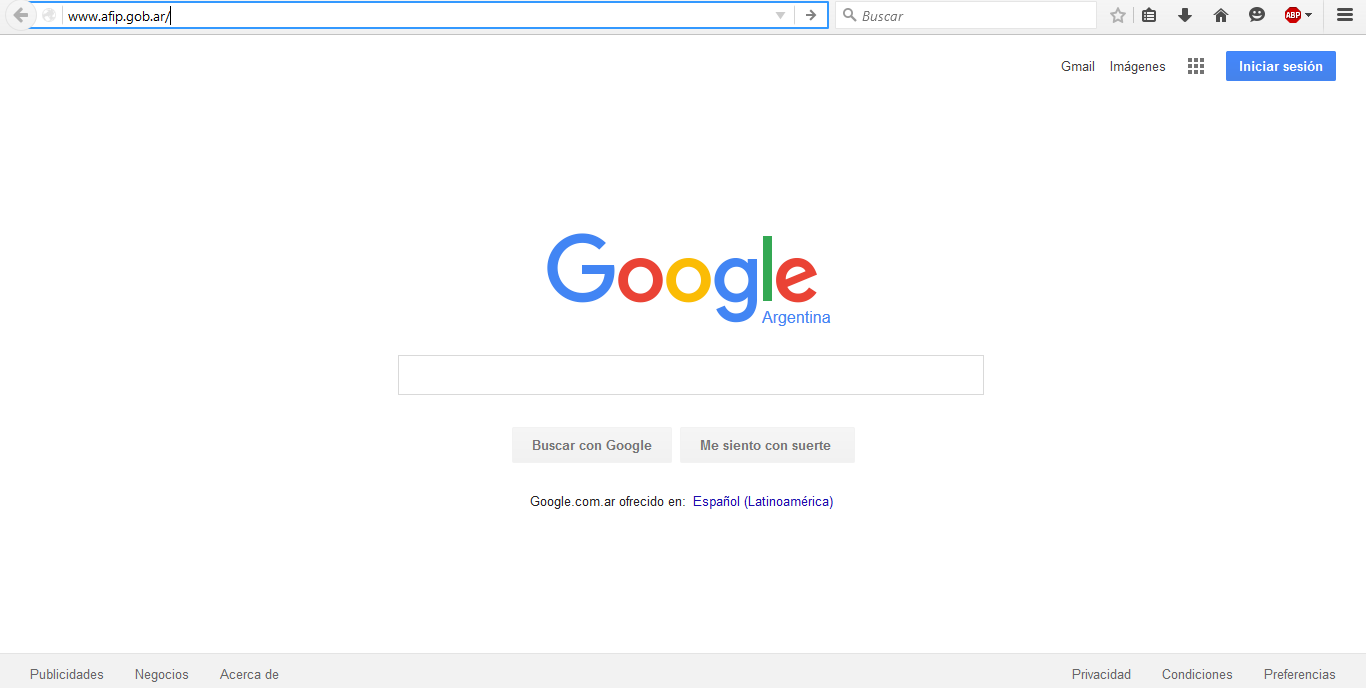Click the Adblock Plus ABP icon
Viewport: 1366px width, 688px height.
pos(1293,15)
